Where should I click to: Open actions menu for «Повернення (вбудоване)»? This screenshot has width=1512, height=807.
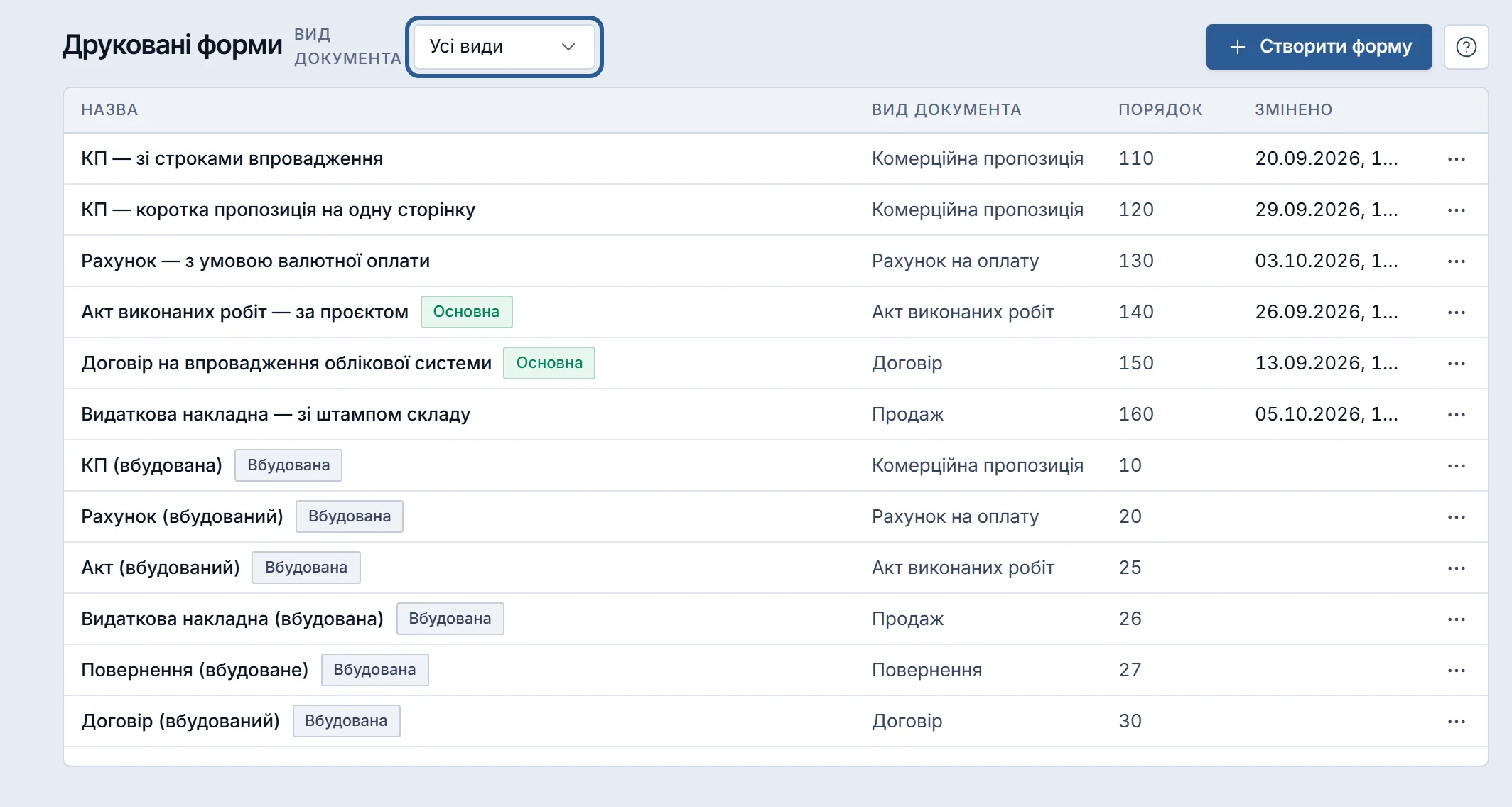tap(1457, 671)
